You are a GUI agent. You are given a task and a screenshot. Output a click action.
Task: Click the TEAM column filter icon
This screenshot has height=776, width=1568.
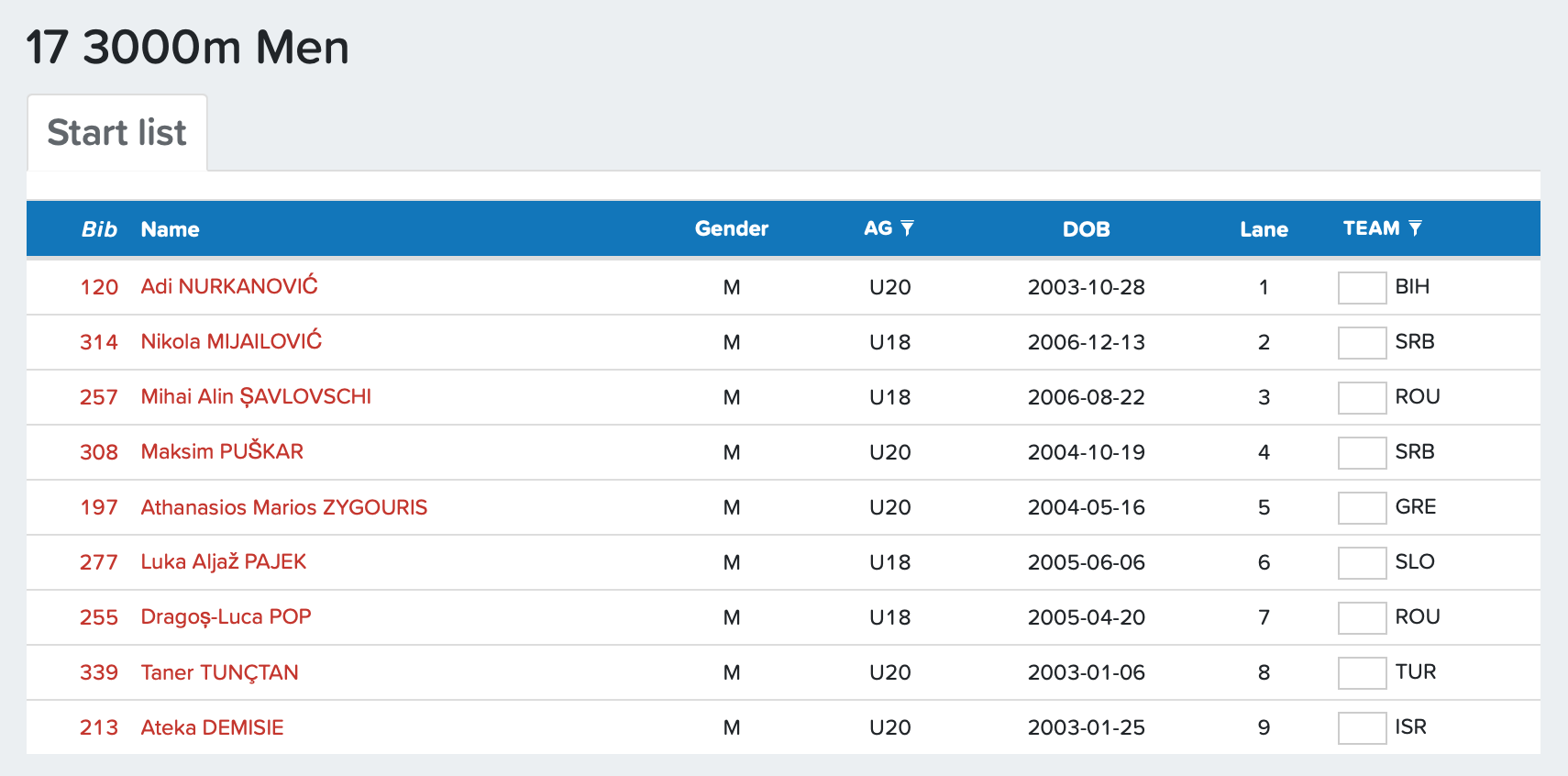pos(1415,227)
